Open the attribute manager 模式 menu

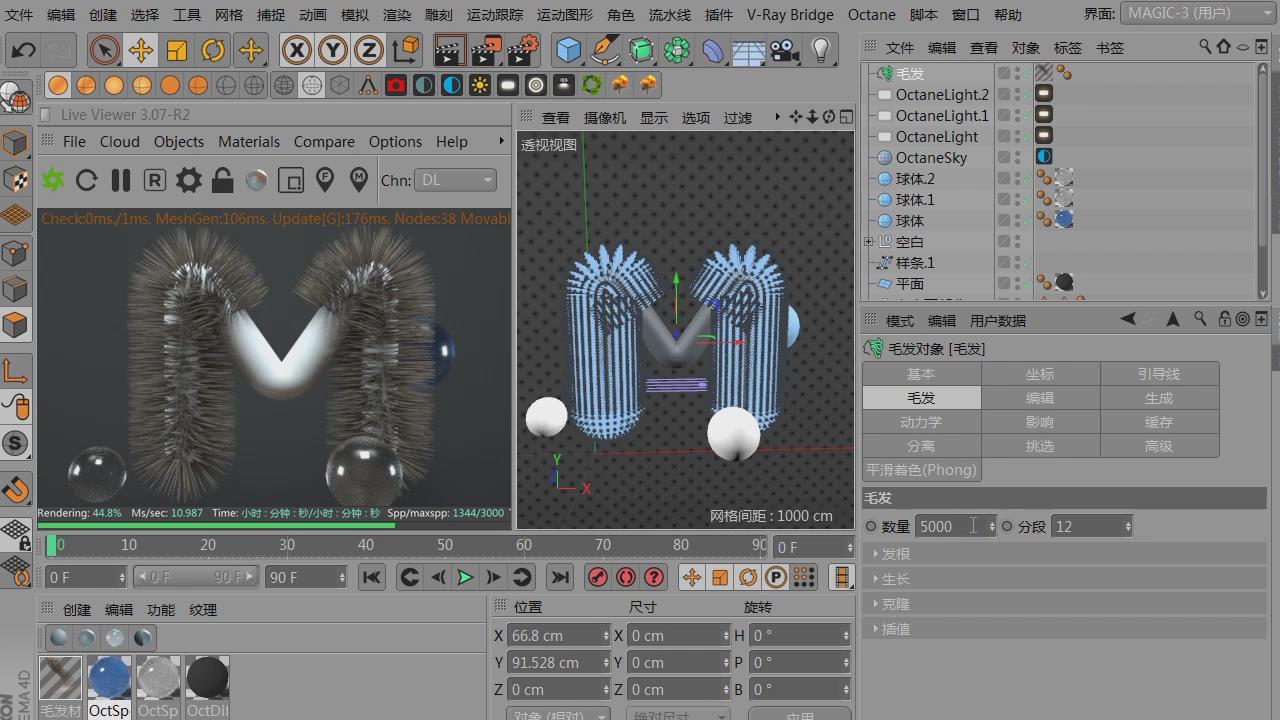pyautogui.click(x=900, y=321)
